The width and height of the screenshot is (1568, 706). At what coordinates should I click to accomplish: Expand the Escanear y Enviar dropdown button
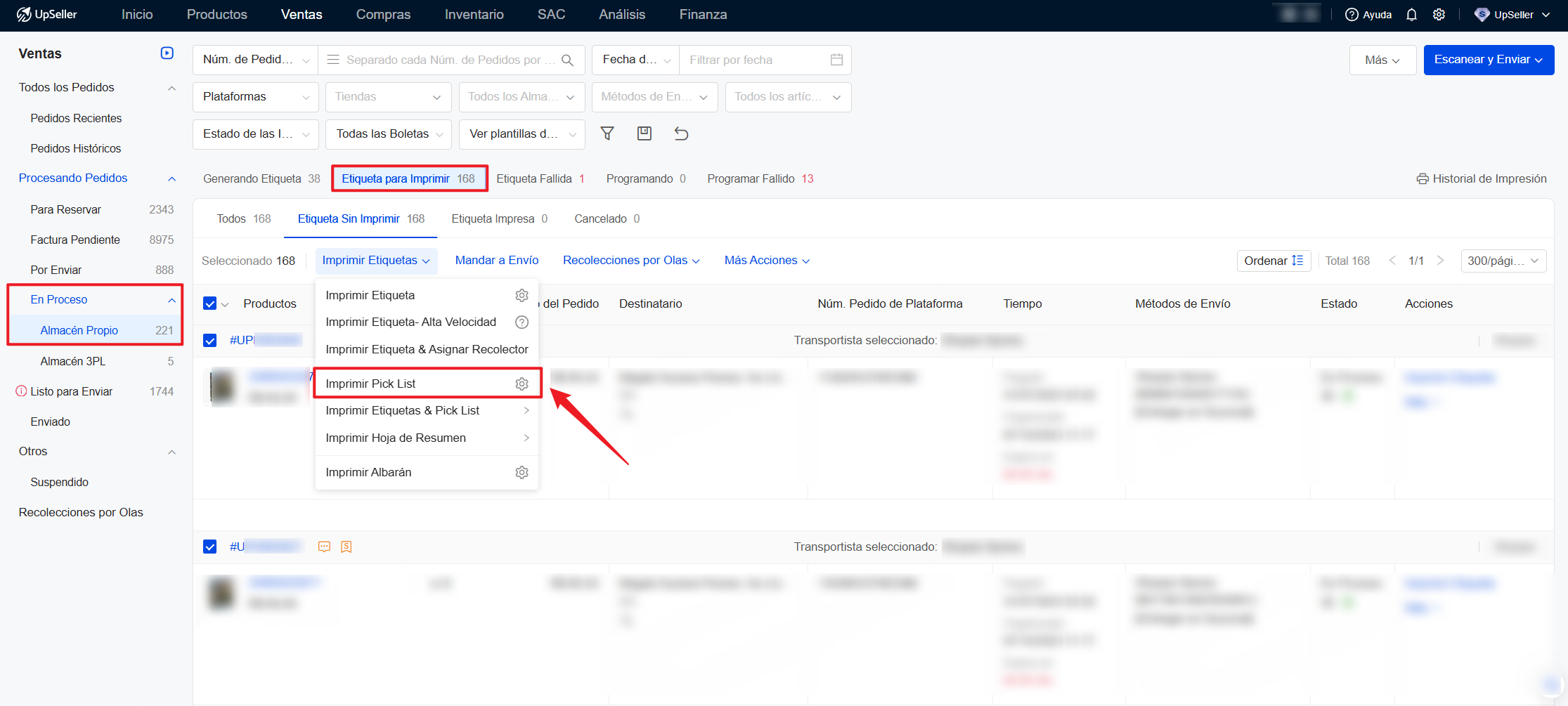click(x=1488, y=60)
